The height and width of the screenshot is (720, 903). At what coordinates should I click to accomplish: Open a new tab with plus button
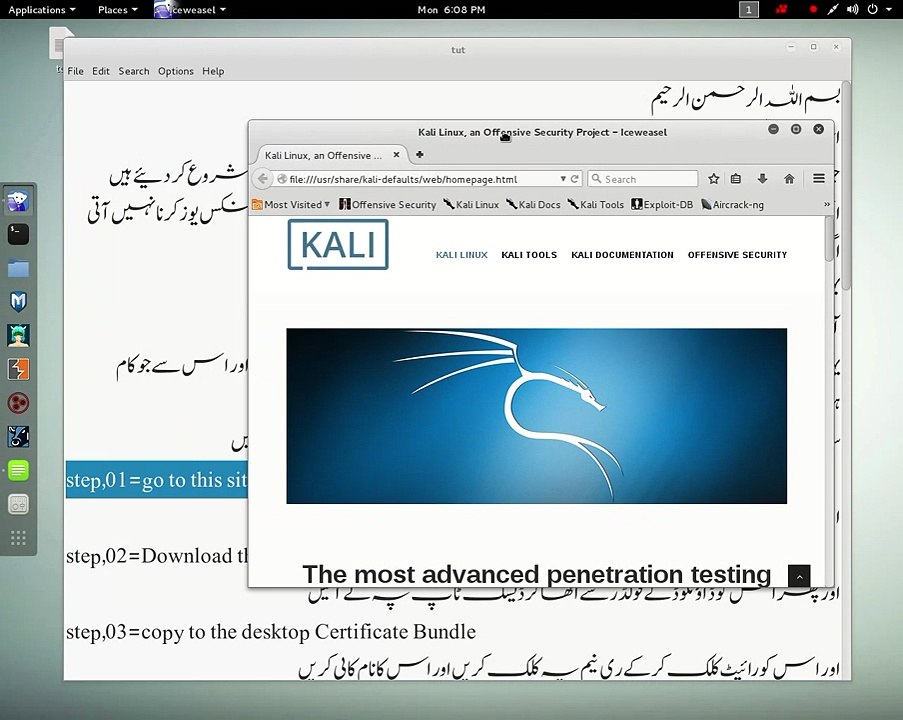420,154
